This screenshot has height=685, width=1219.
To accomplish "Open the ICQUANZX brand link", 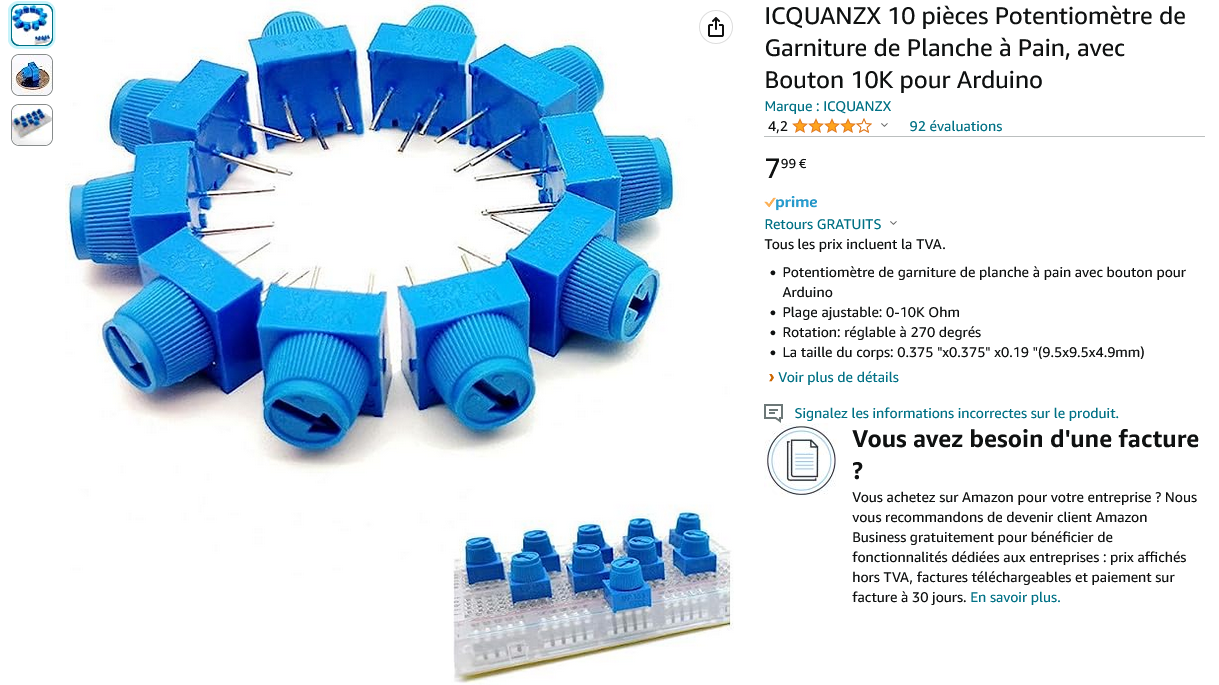I will 828,106.
